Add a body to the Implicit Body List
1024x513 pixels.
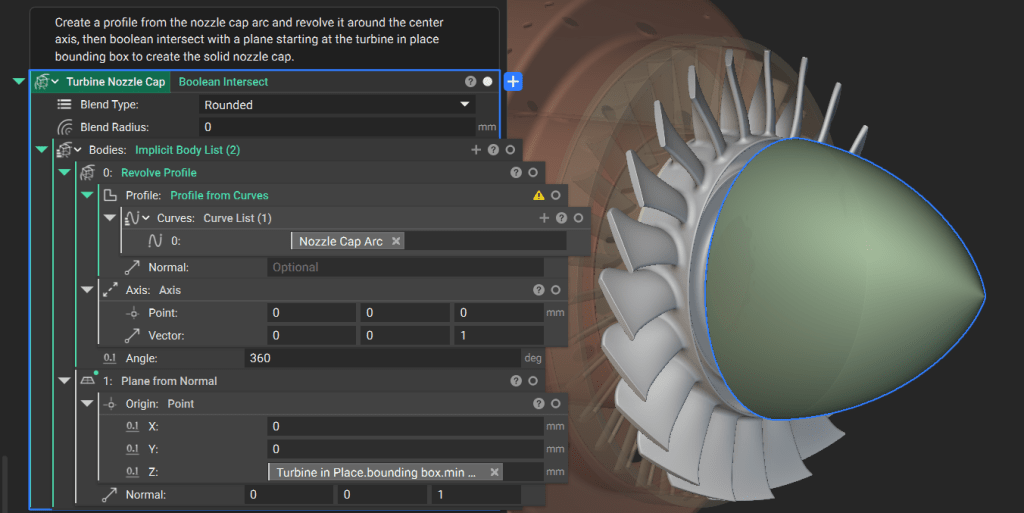[476, 150]
